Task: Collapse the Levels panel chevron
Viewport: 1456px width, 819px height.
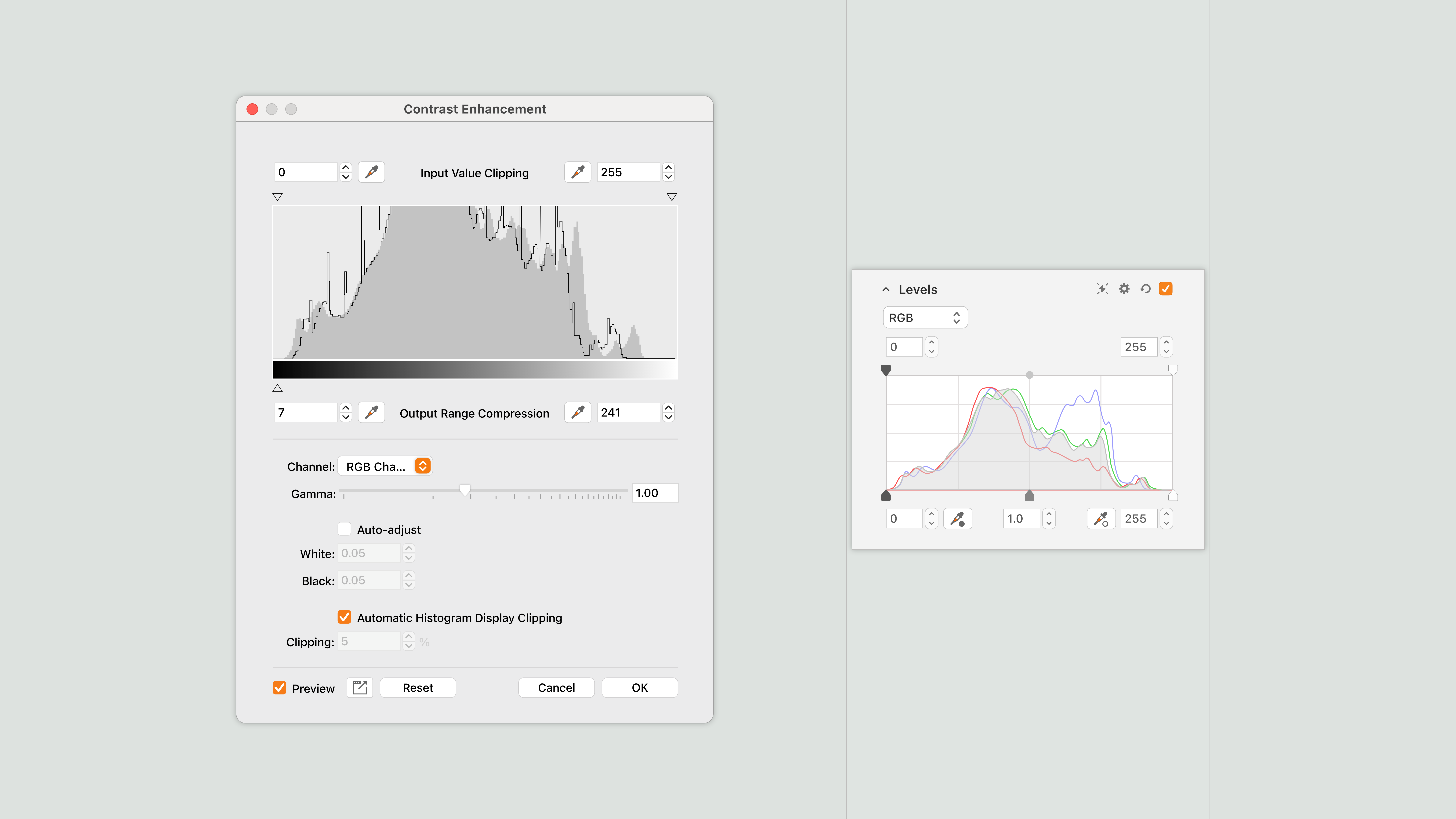Action: [x=886, y=289]
